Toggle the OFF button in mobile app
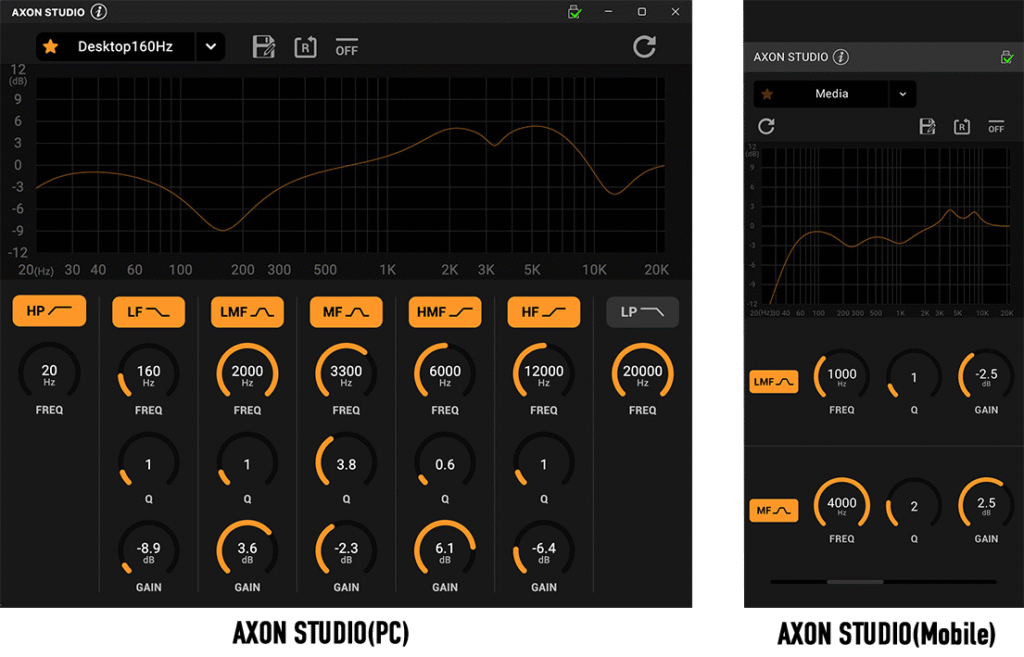This screenshot has height=657, width=1024. pos(996,126)
